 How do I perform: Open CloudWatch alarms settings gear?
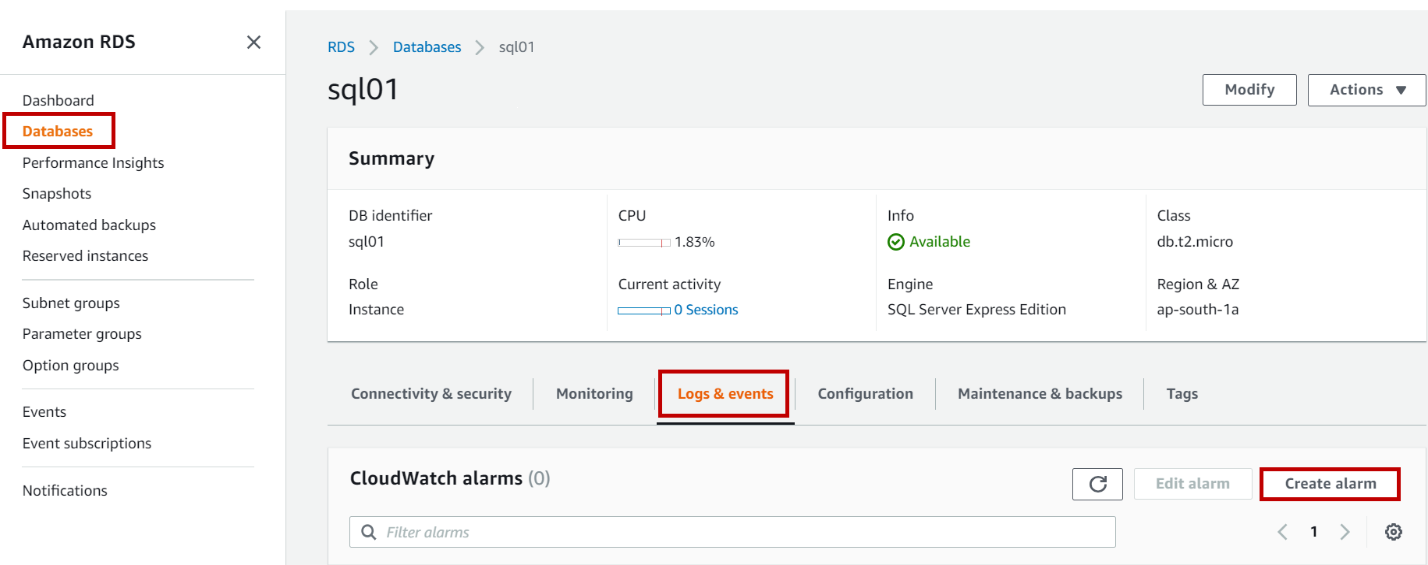(x=1393, y=532)
